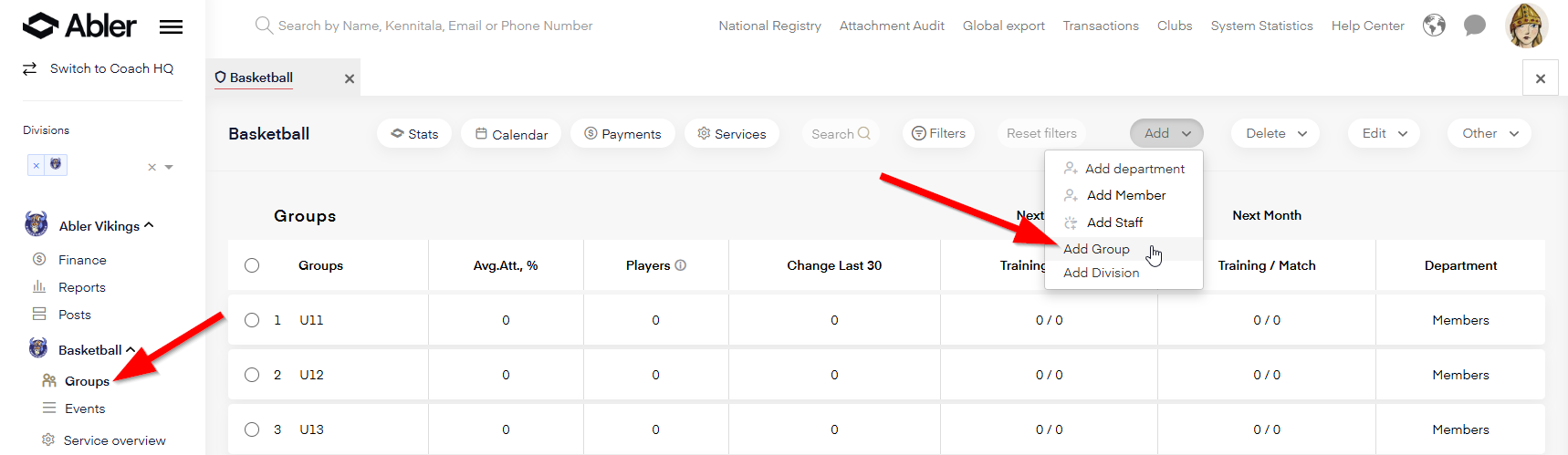Open the Delete dropdown
Screen dimensions: 1568x455
(x=1275, y=133)
